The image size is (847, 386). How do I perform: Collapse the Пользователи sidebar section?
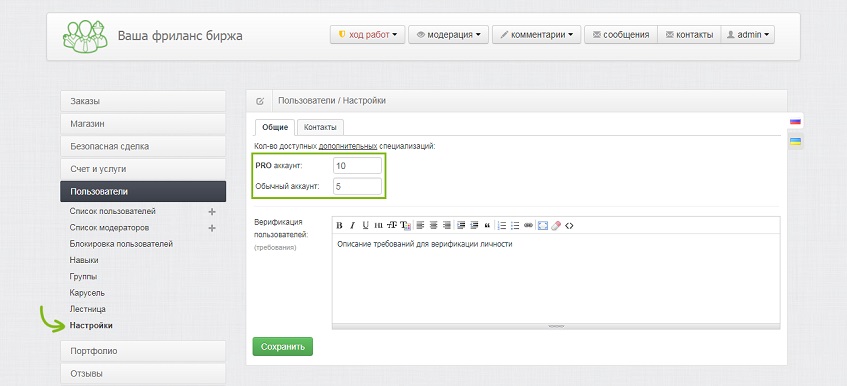click(x=143, y=192)
